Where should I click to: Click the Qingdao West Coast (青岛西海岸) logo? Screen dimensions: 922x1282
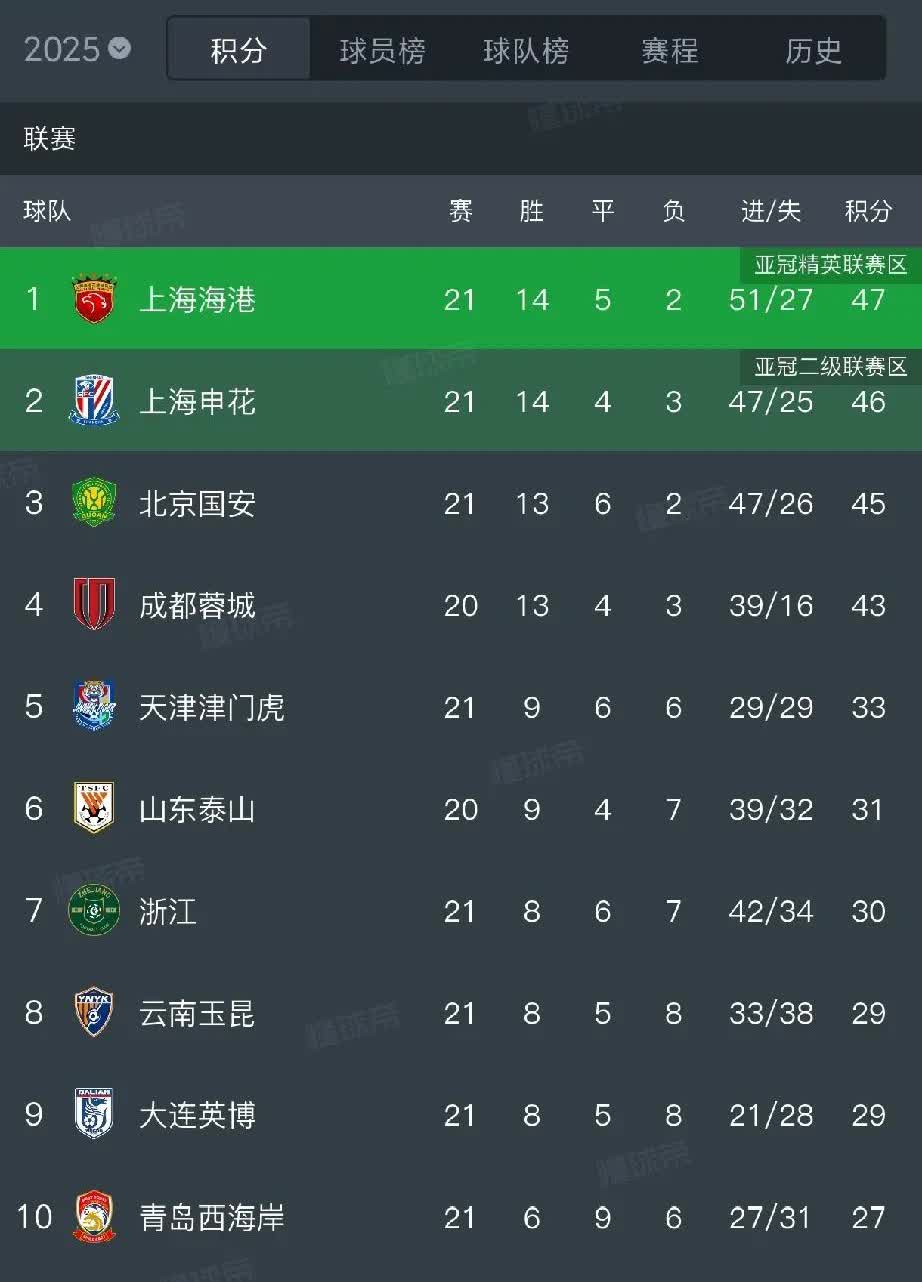pyautogui.click(x=94, y=1217)
